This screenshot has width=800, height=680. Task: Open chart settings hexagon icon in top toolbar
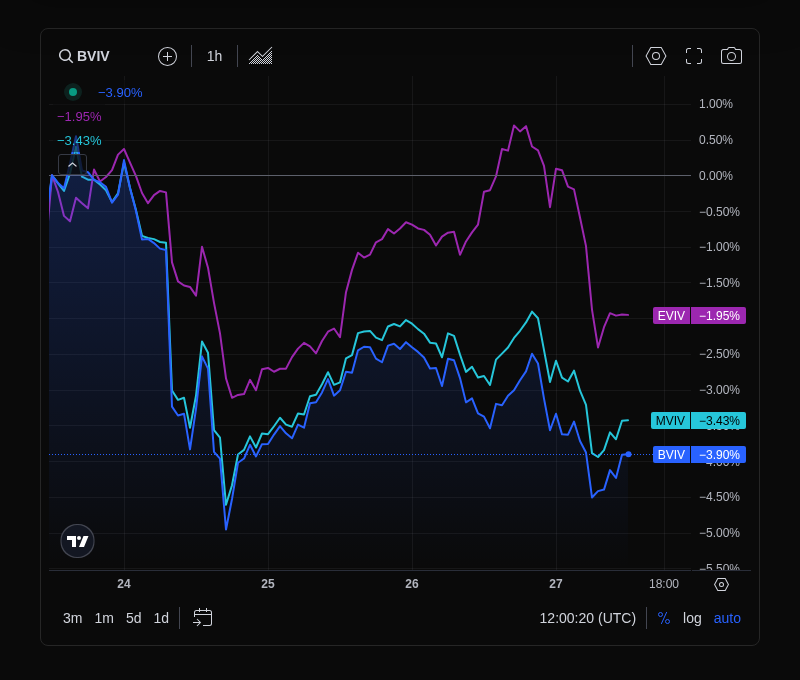tap(656, 56)
